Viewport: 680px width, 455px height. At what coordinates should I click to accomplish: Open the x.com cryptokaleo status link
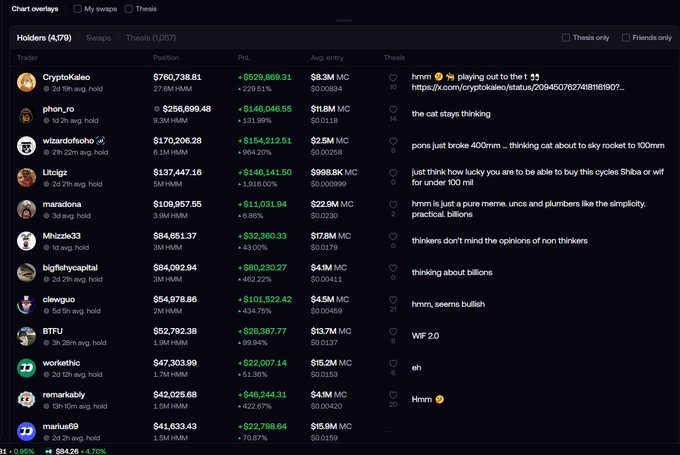pyautogui.click(x=518, y=87)
